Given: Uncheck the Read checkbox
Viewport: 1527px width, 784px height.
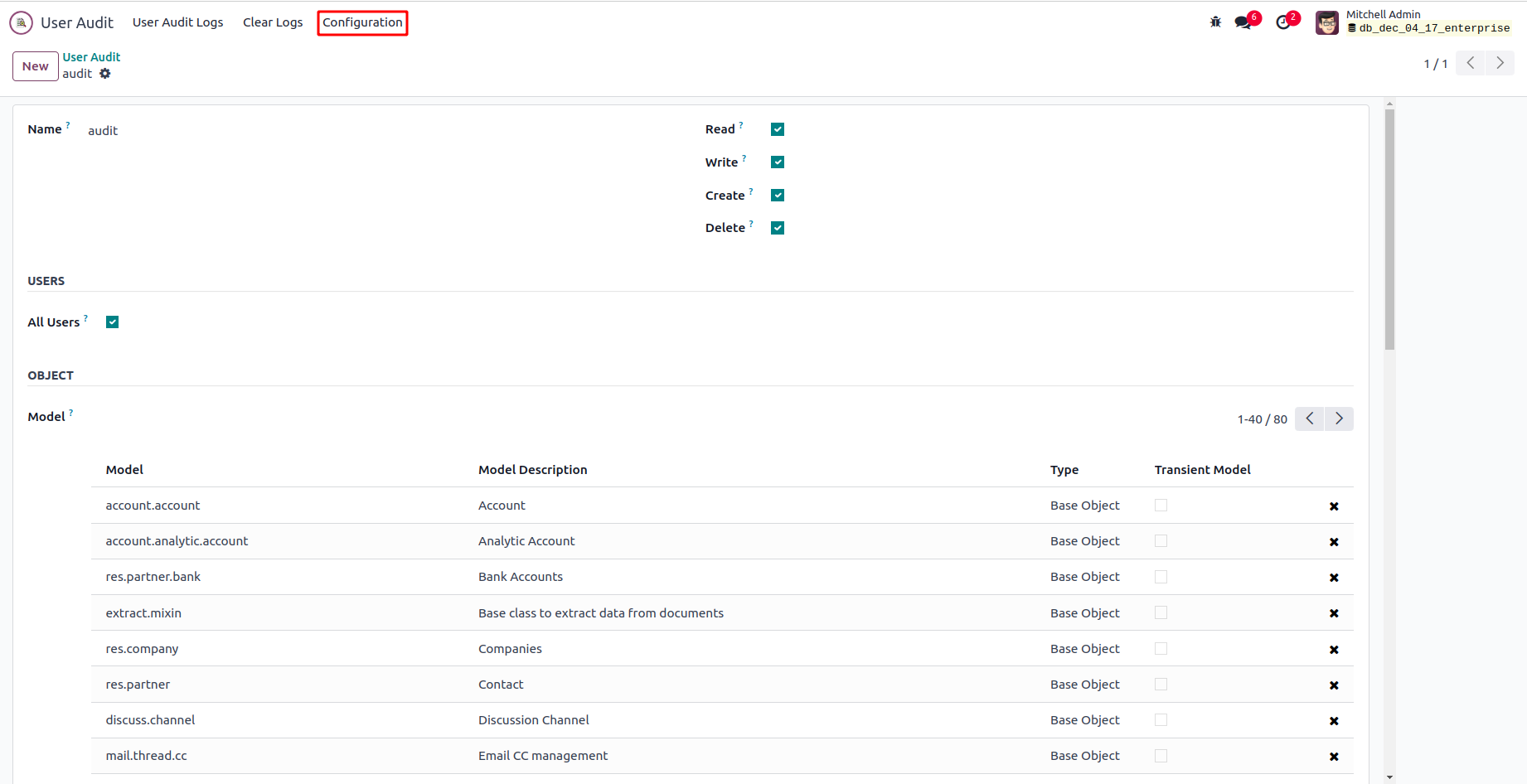Looking at the screenshot, I should tap(778, 129).
